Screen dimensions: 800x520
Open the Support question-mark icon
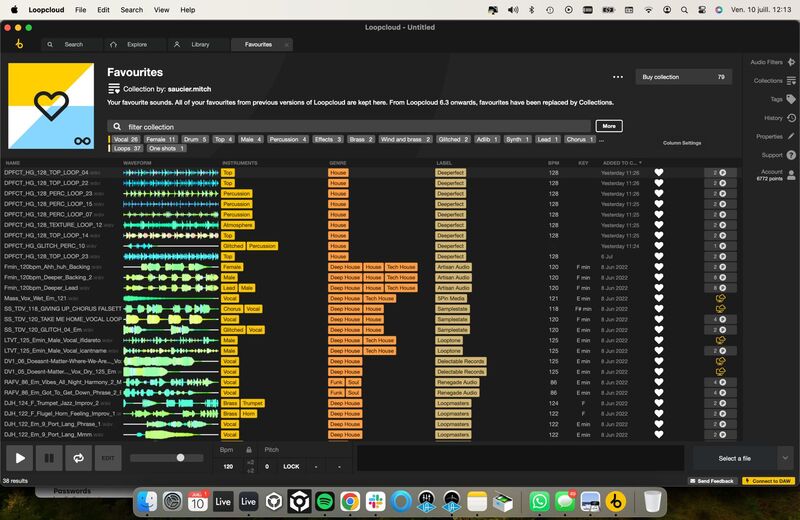[x=791, y=155]
